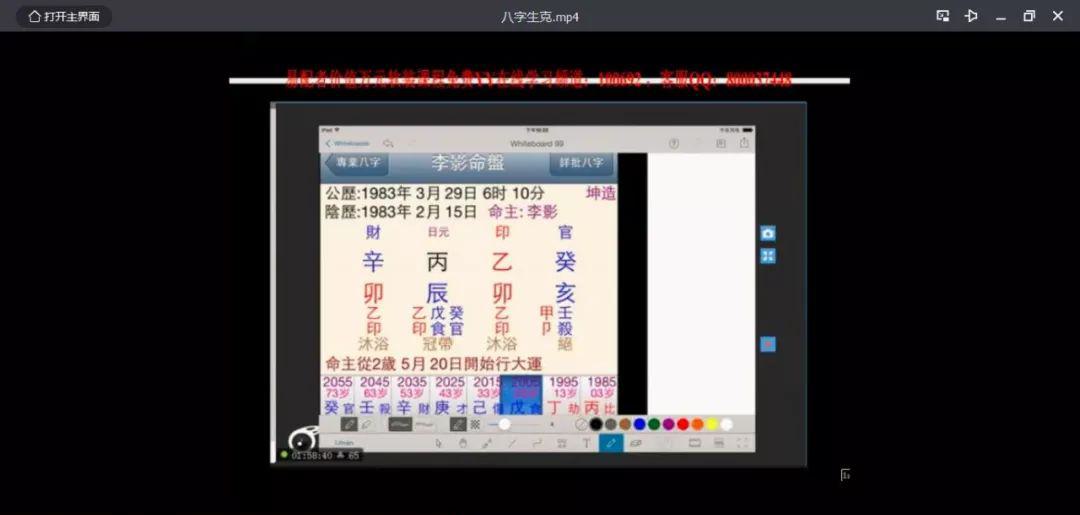The width and height of the screenshot is (1080, 515).
Task: Click the screen display icon in bottom toolbar
Action: tap(695, 443)
